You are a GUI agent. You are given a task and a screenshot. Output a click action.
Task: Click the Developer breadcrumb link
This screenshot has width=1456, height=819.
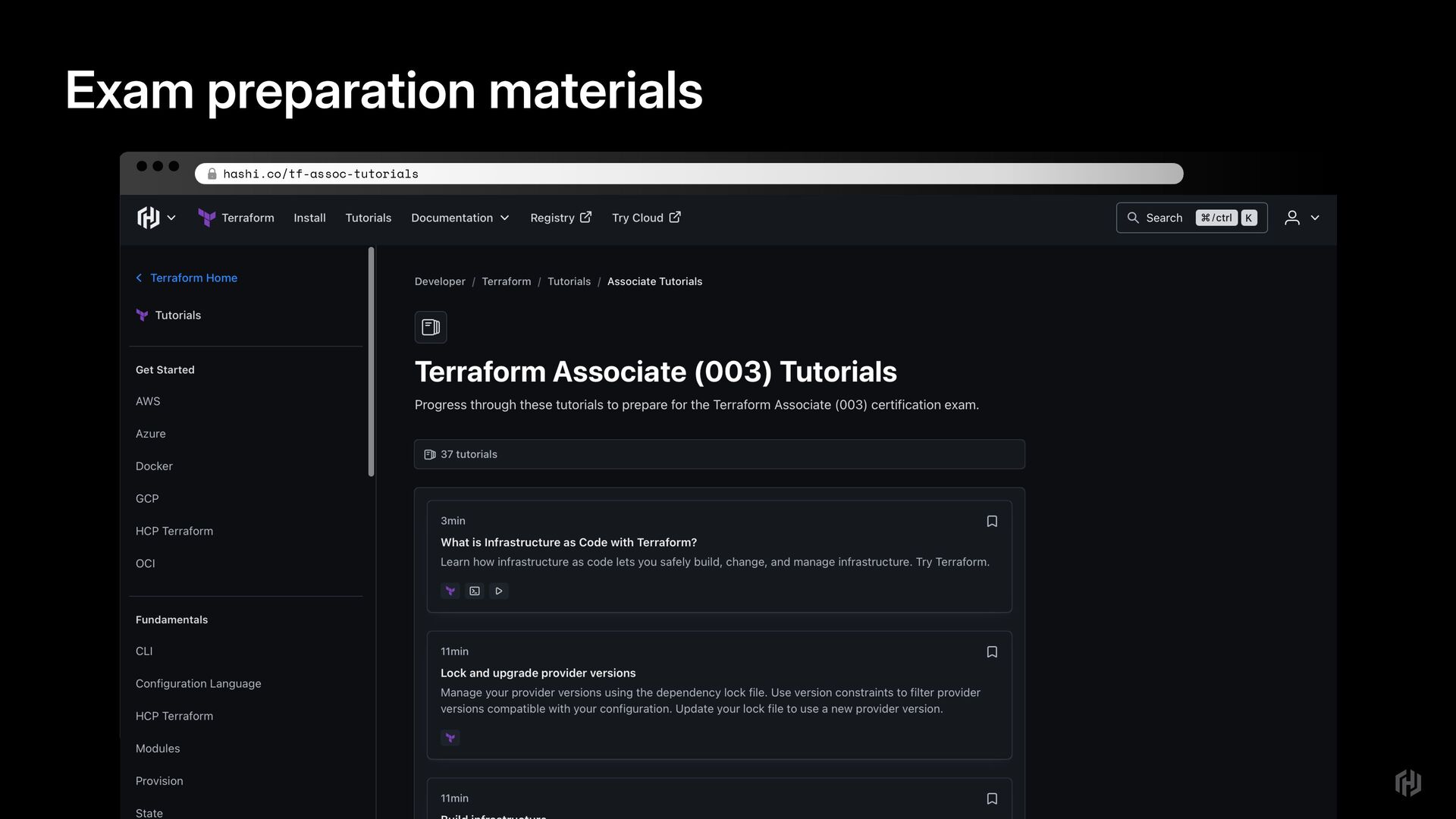(x=440, y=281)
